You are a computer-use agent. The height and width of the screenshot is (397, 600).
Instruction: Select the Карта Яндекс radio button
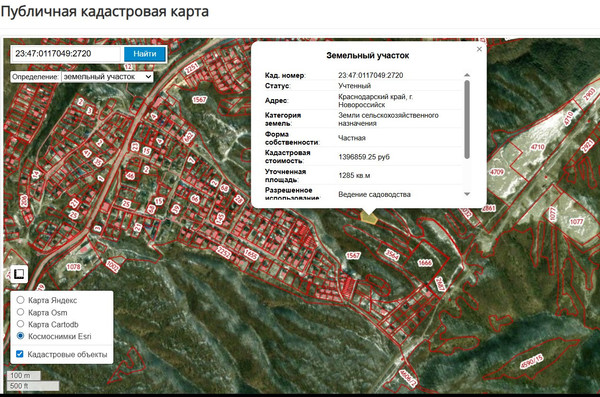tap(20, 300)
